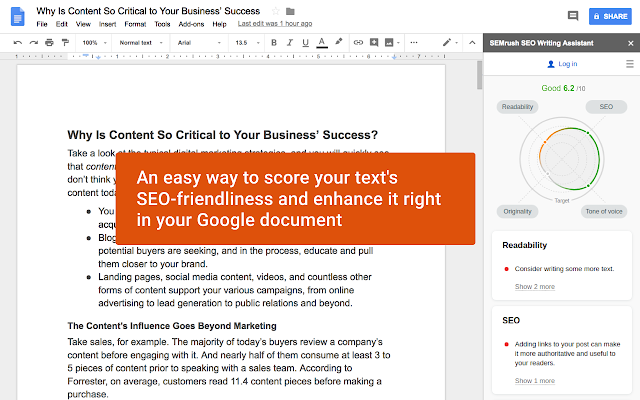Viewport: 640px width, 400px height.
Task: Open the Arial font dropdown
Action: point(200,42)
